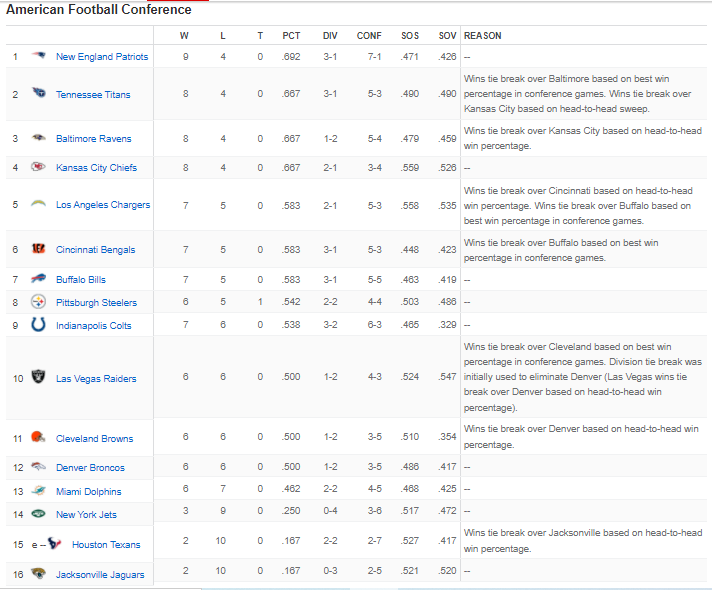Open the Indianapolis Colts team link
712x590 pixels.
click(94, 326)
